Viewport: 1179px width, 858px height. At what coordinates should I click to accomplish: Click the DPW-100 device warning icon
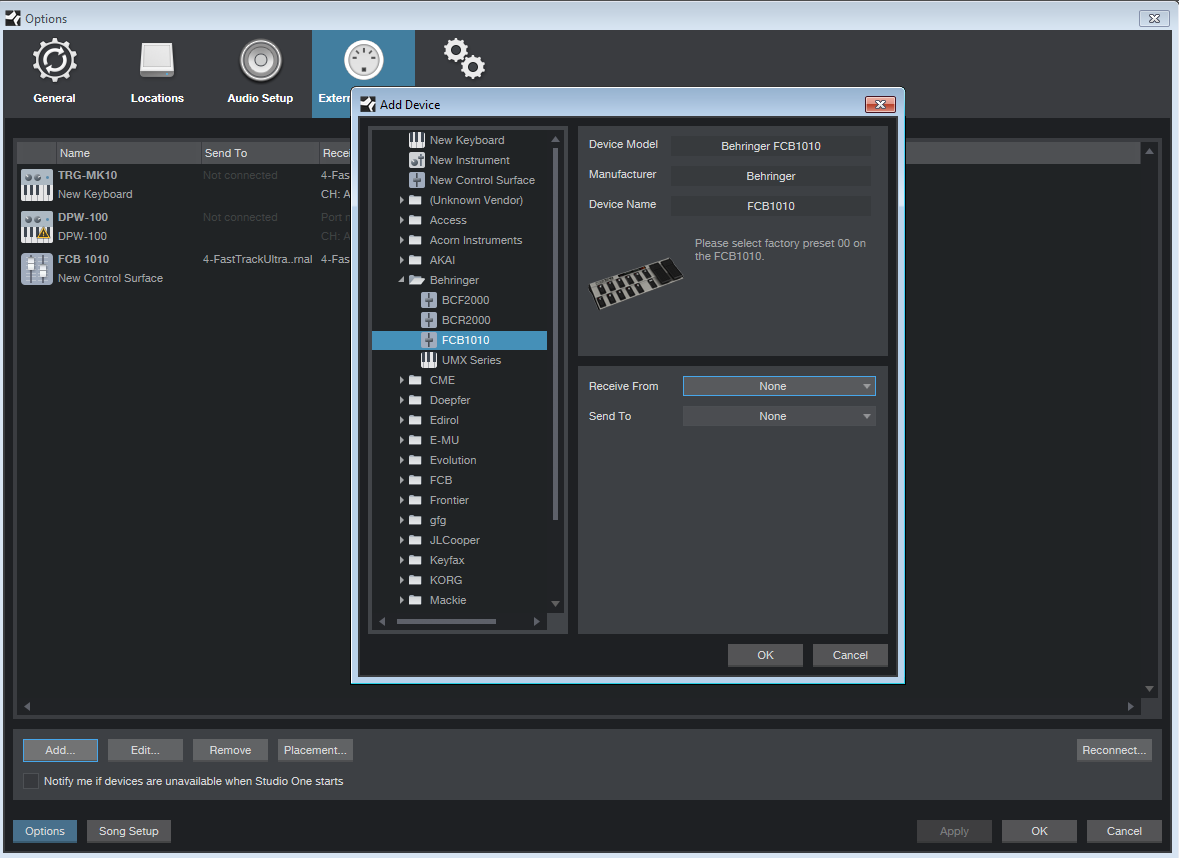pyautogui.click(x=36, y=227)
